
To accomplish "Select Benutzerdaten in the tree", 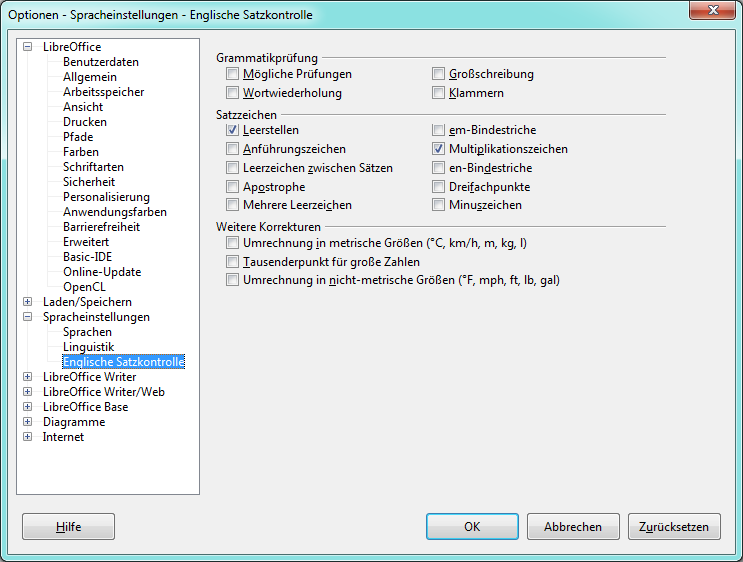I will coord(101,62).
